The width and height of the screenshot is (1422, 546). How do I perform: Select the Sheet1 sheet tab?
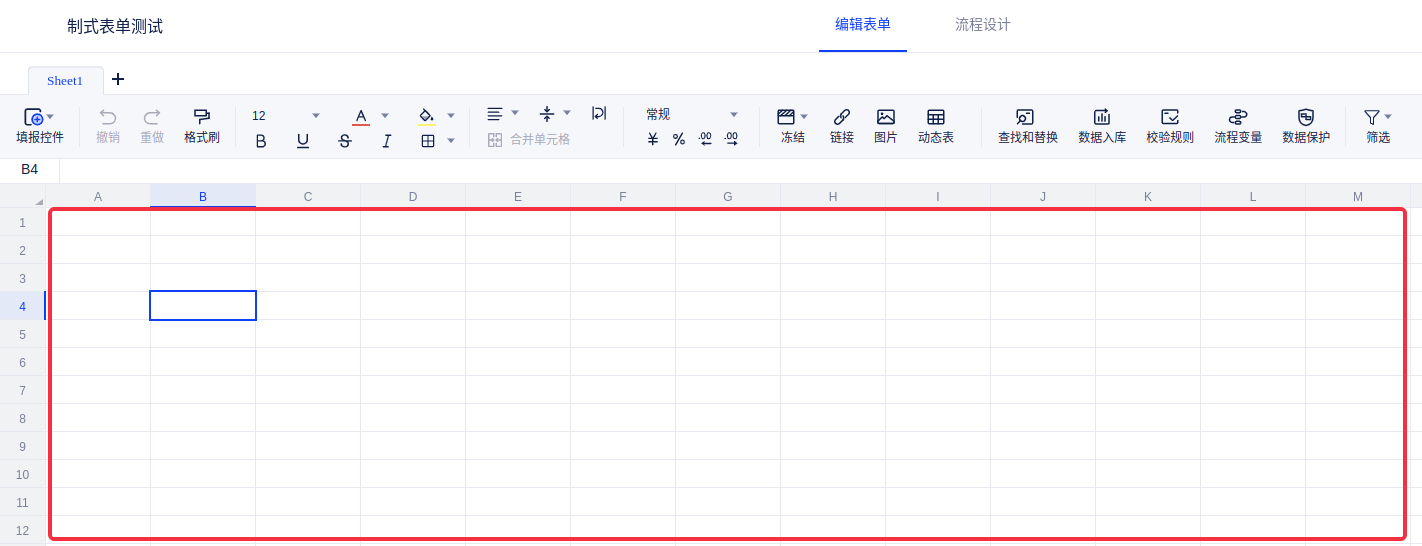point(65,81)
